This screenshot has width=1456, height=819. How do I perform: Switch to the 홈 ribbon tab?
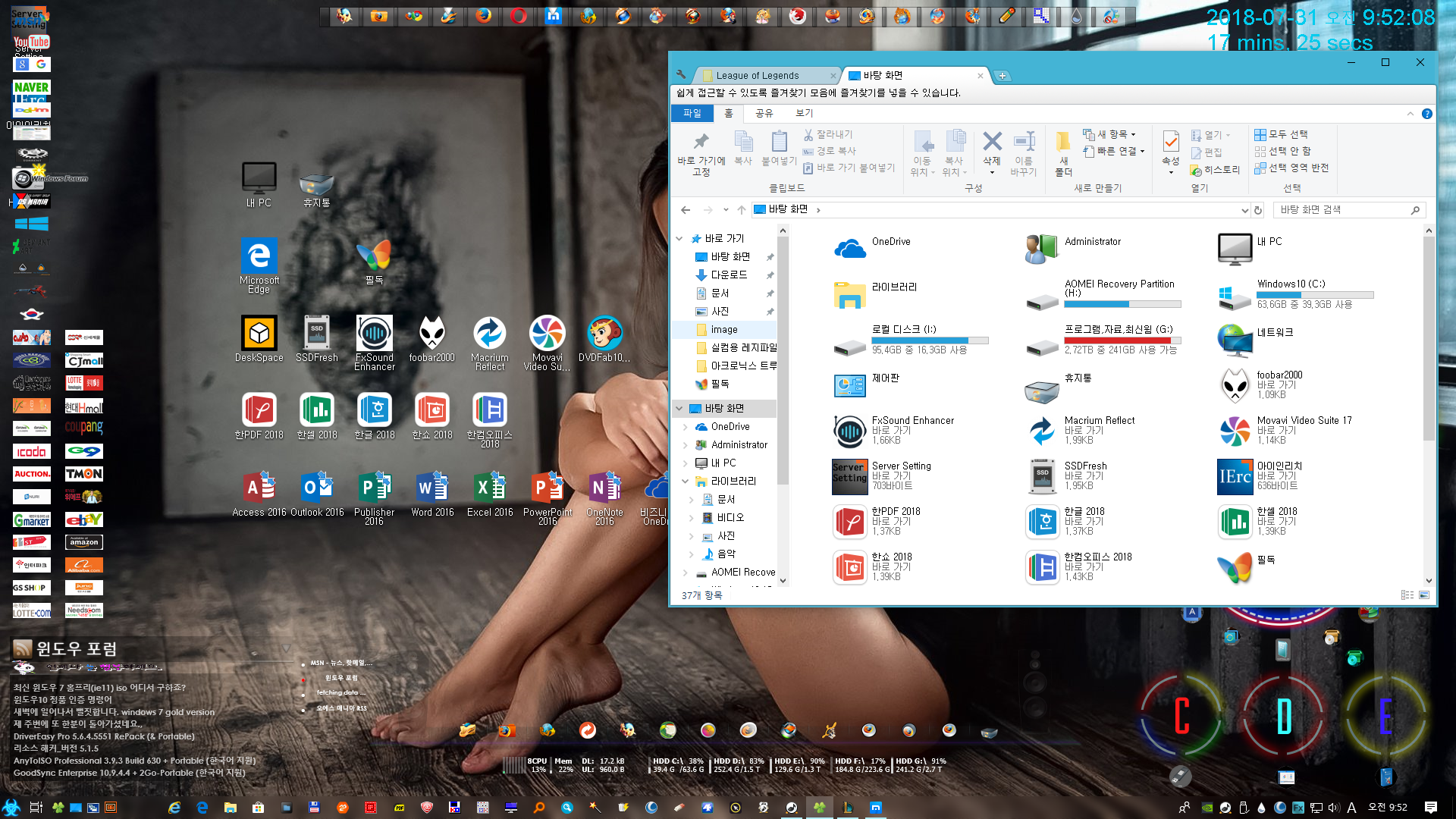coord(729,113)
